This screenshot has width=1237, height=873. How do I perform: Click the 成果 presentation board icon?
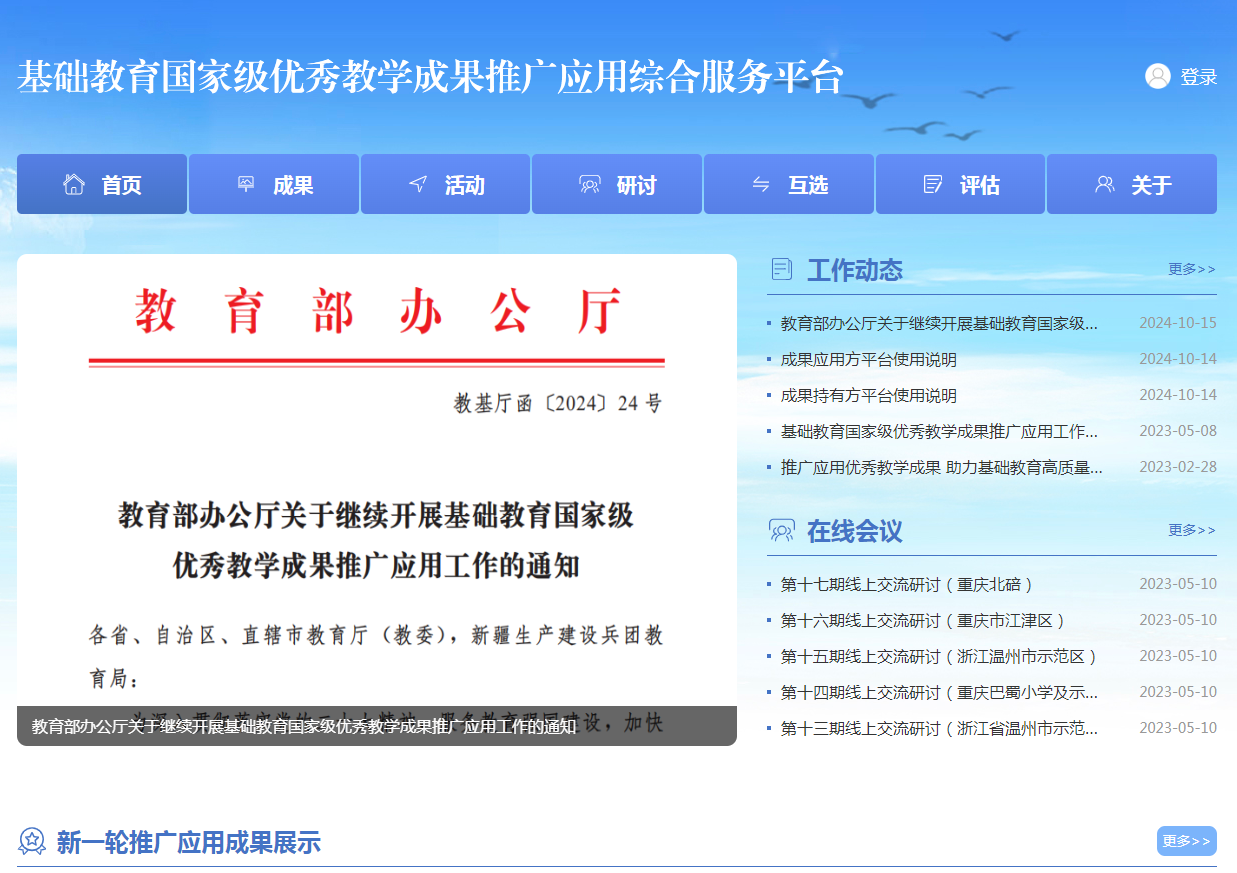point(246,185)
